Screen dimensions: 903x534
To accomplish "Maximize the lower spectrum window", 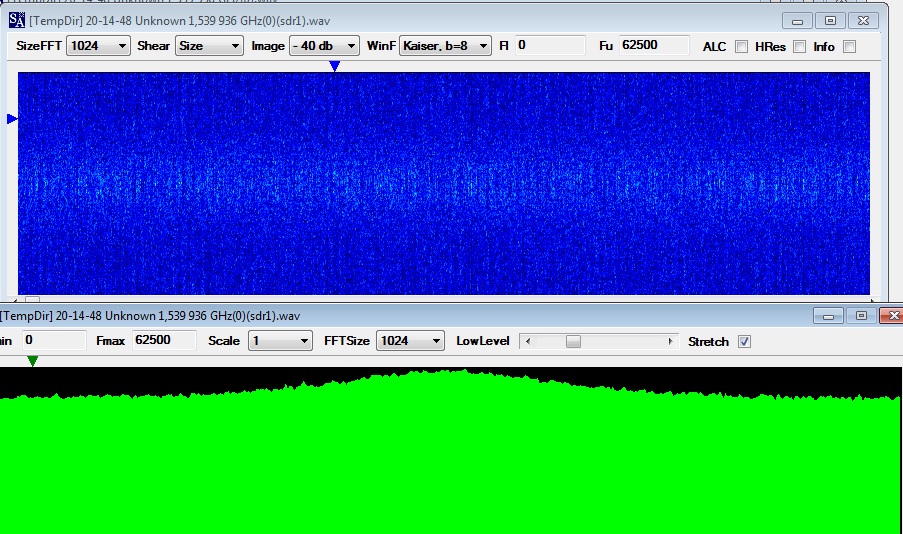I will click(x=861, y=316).
